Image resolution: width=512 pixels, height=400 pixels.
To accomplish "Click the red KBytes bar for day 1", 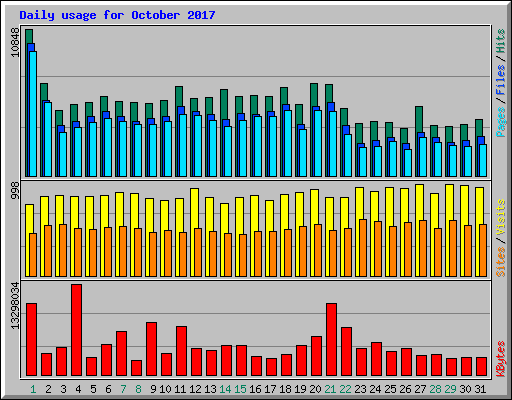I will pos(32,339).
